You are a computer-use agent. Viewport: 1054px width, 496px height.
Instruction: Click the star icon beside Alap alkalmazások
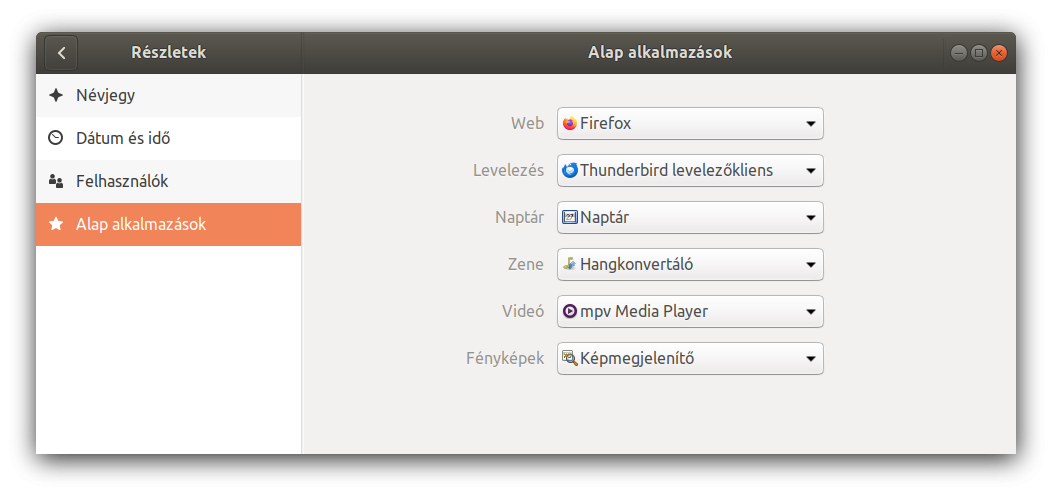[56, 224]
